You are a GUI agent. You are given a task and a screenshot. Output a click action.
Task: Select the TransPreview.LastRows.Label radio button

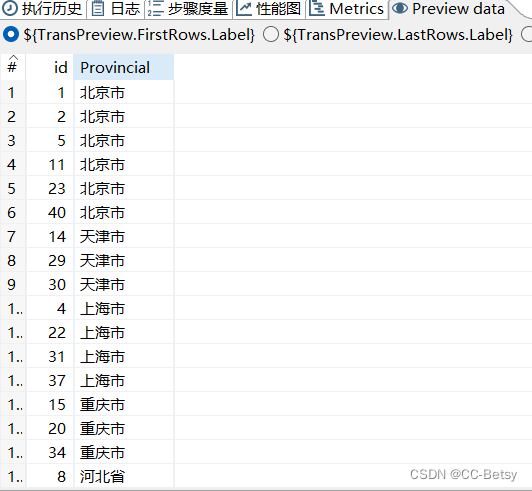coord(271,34)
